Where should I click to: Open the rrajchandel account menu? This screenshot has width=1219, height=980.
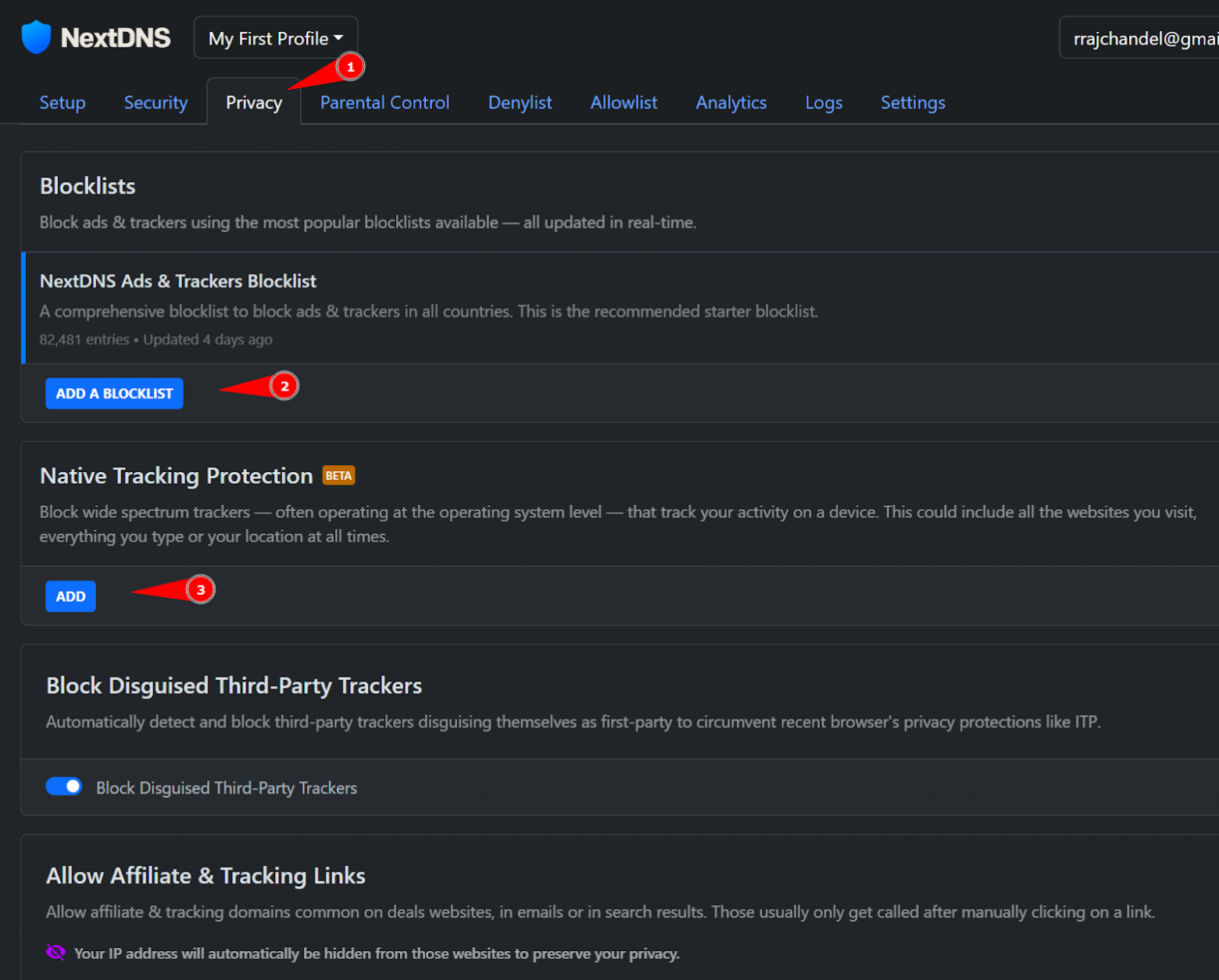point(1149,38)
